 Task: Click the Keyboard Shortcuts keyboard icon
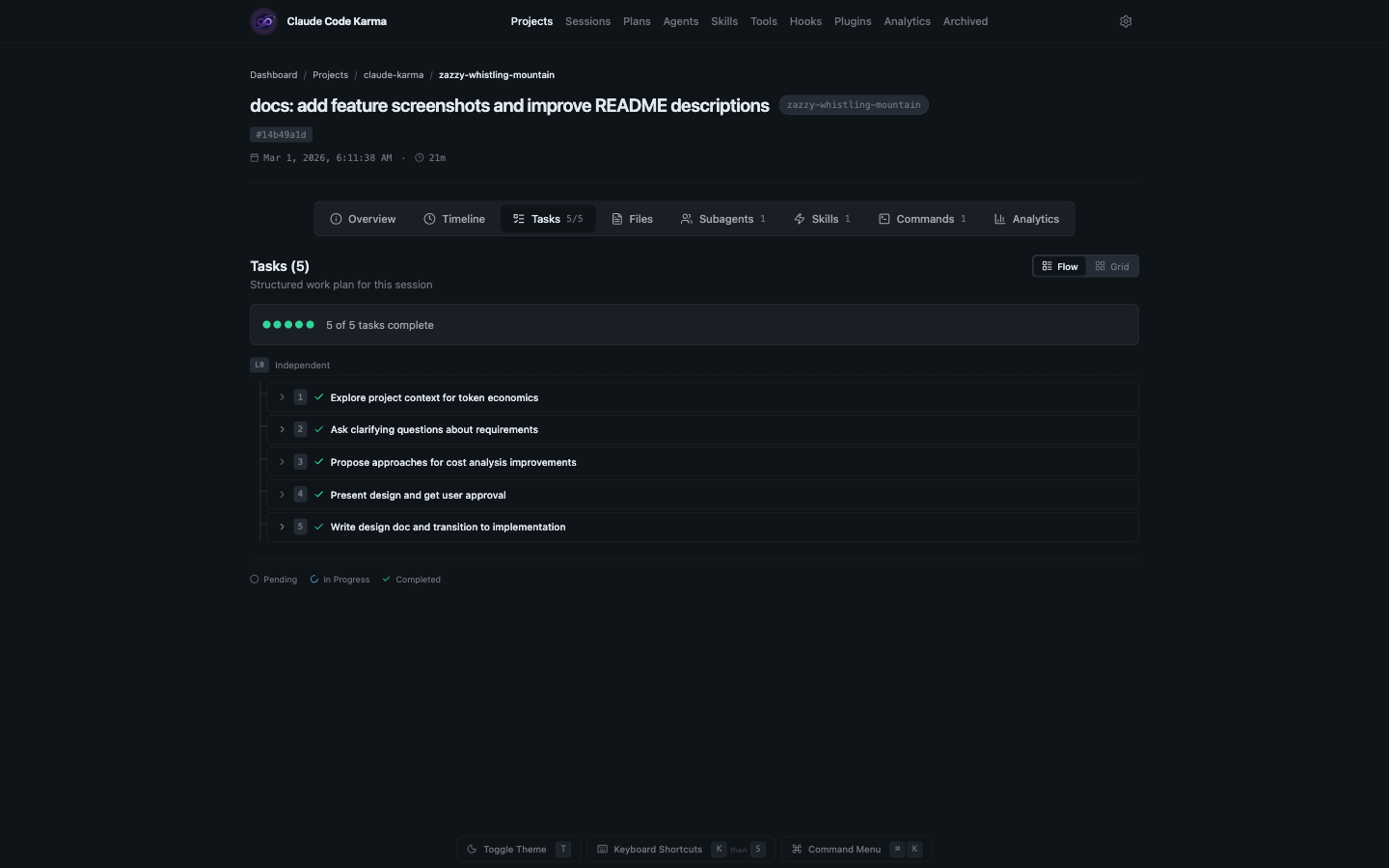coord(602,850)
